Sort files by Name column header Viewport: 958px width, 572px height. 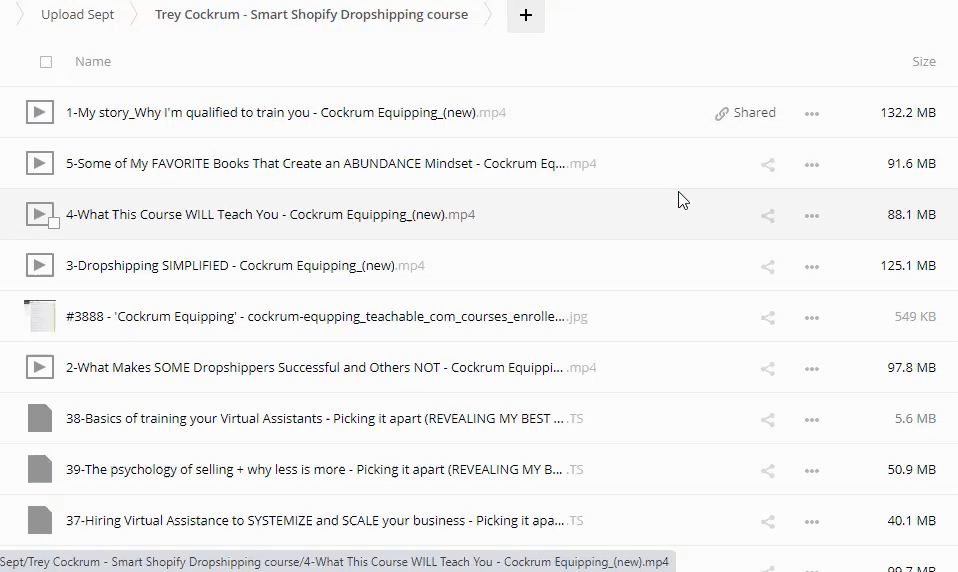pos(93,62)
